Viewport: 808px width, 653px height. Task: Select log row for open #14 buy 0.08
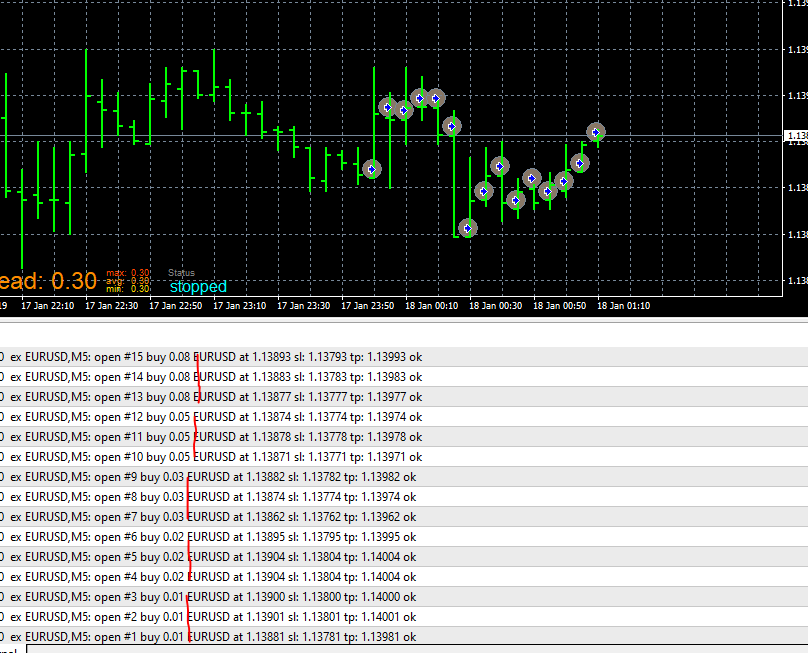point(404,377)
